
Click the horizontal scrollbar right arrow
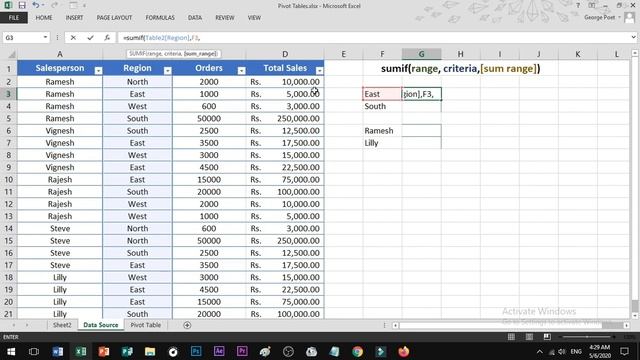626,325
